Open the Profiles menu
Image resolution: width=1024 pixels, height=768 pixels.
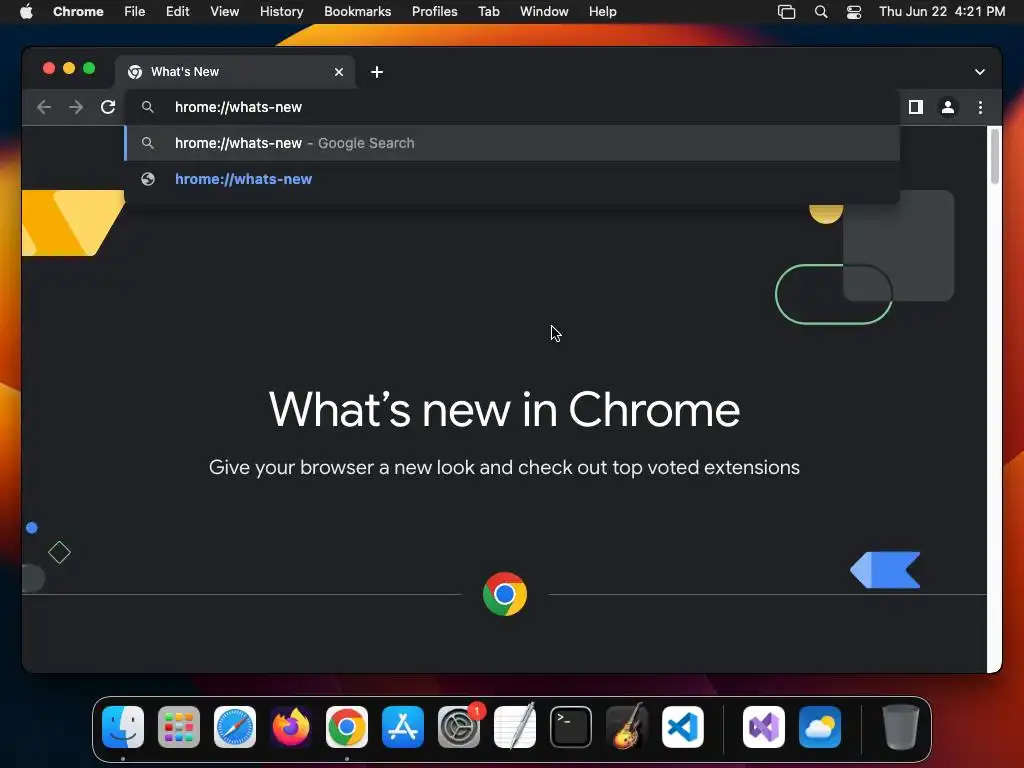point(434,11)
